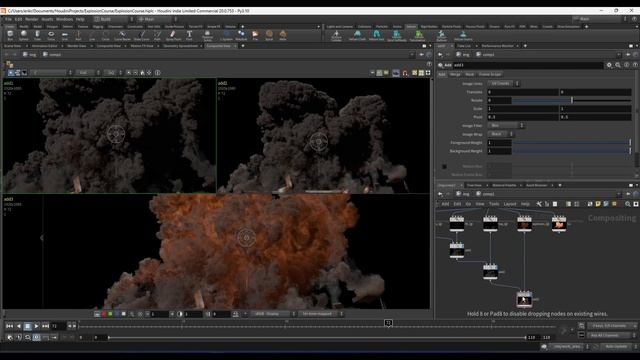Screen dimensions: 640x360
Task: Select the L-System shelf tool
Action: pyautogui.click(x=227, y=35)
